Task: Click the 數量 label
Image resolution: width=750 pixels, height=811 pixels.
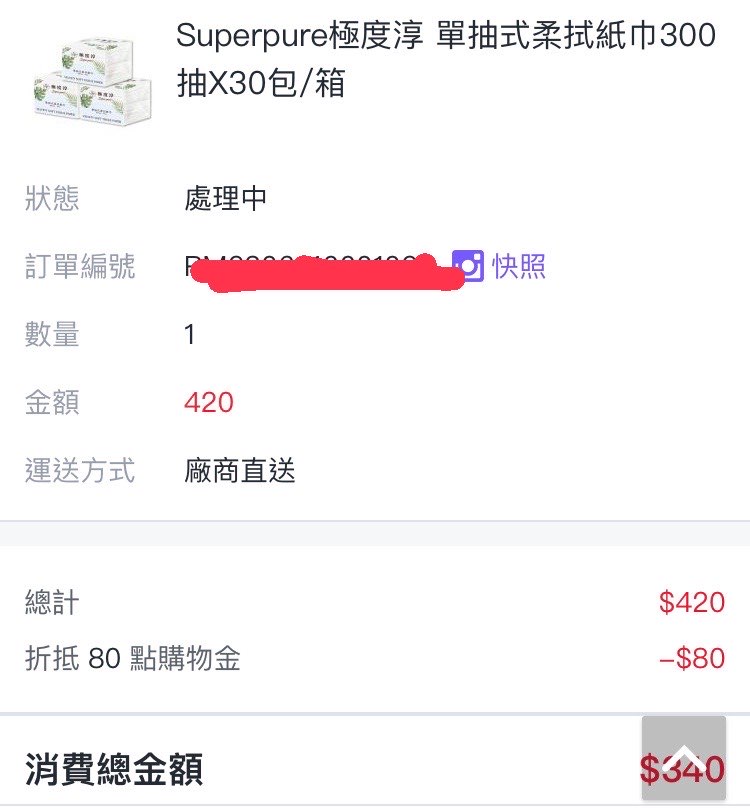Action: click(52, 335)
